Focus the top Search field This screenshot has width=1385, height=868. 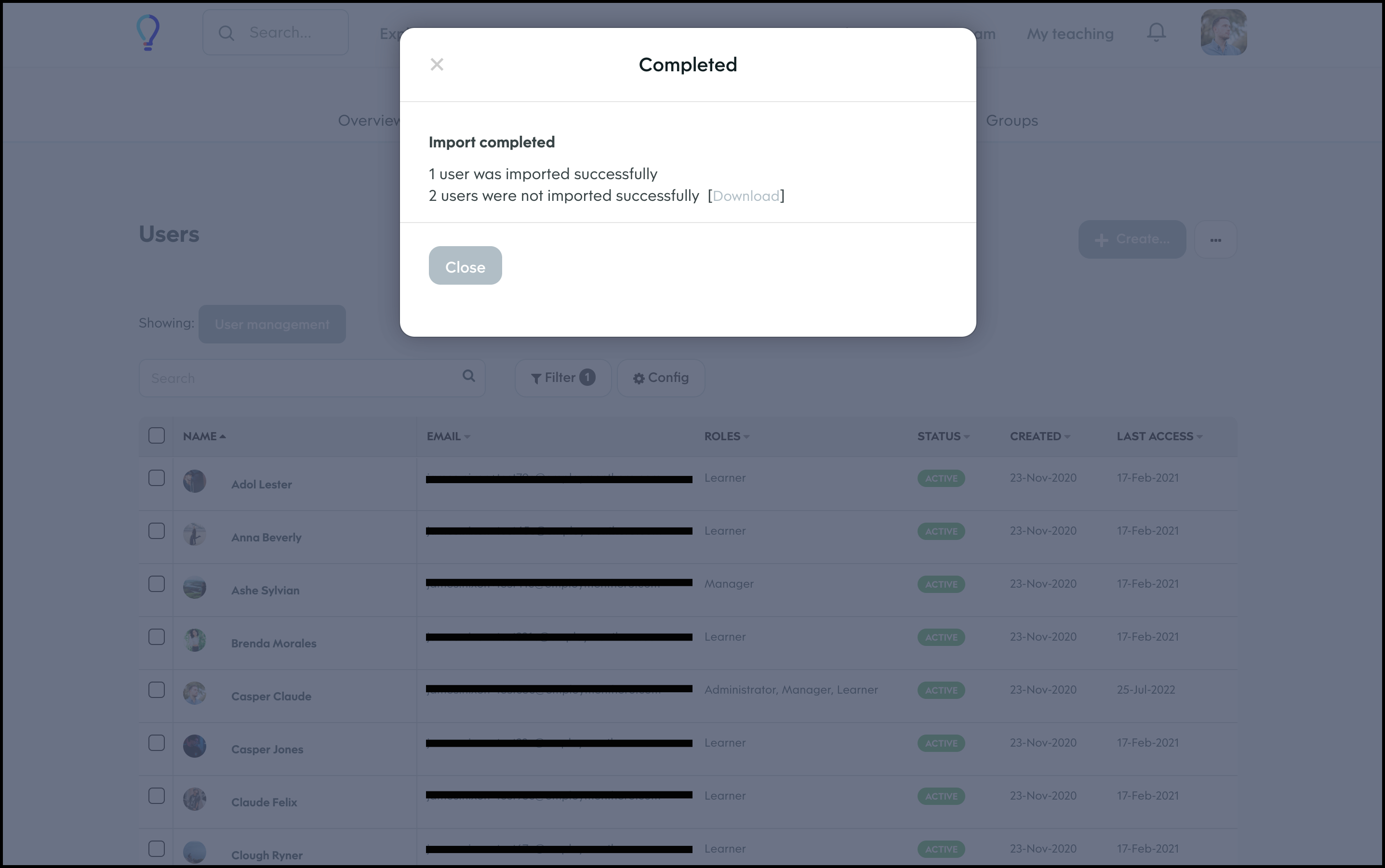pyautogui.click(x=276, y=32)
